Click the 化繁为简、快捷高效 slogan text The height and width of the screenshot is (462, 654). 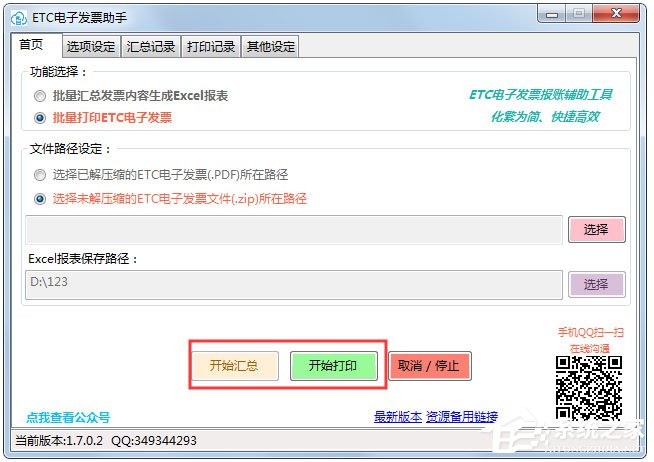tap(546, 117)
